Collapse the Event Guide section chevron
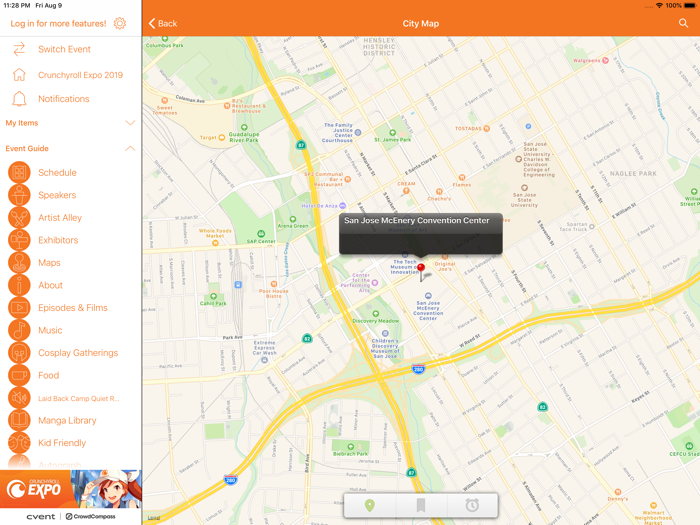This screenshot has height=525, width=700. (130, 148)
